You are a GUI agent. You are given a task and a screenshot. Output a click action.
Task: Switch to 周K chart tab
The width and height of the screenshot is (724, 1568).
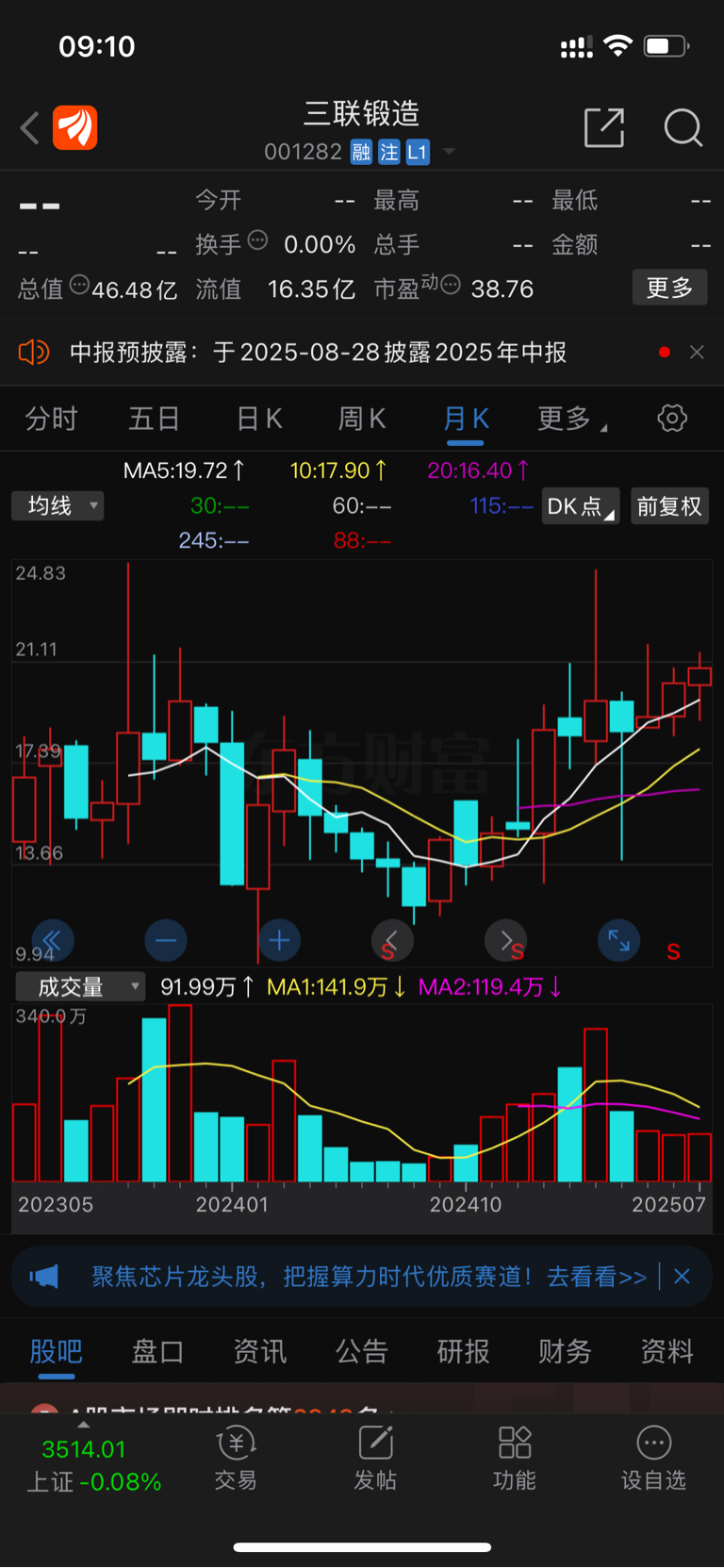tap(362, 419)
